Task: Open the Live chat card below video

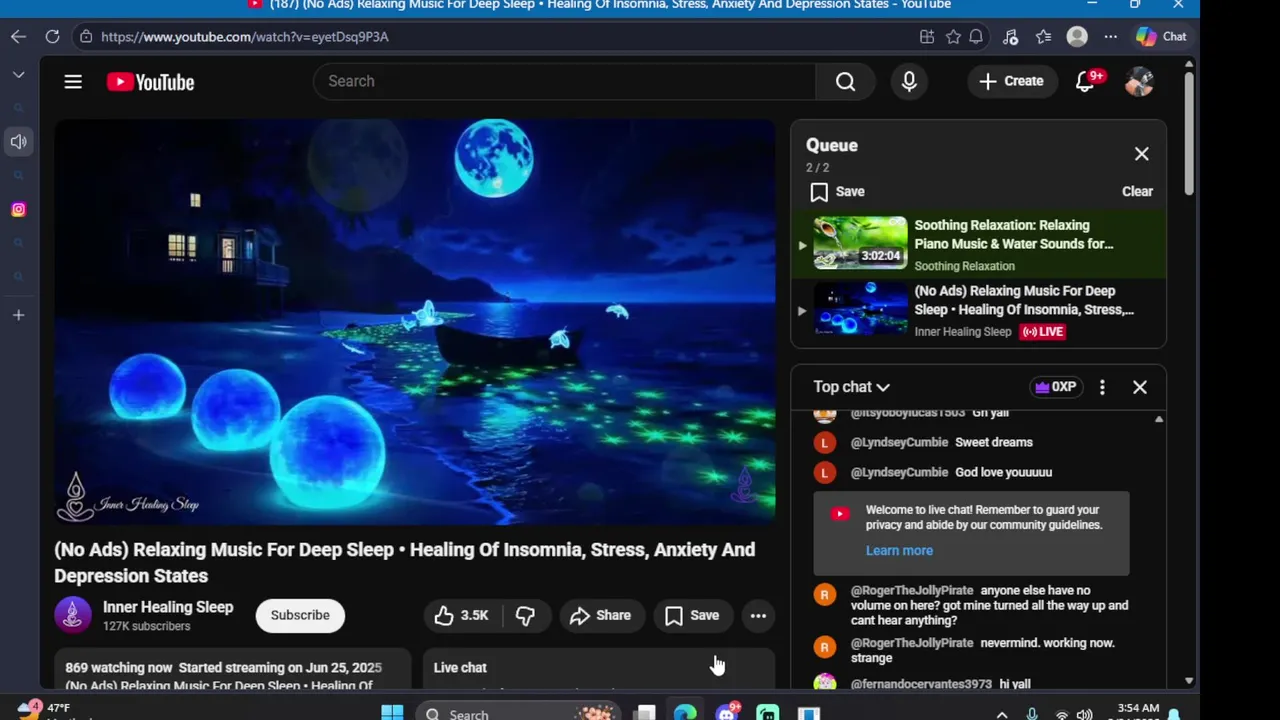Action: [x=599, y=668]
